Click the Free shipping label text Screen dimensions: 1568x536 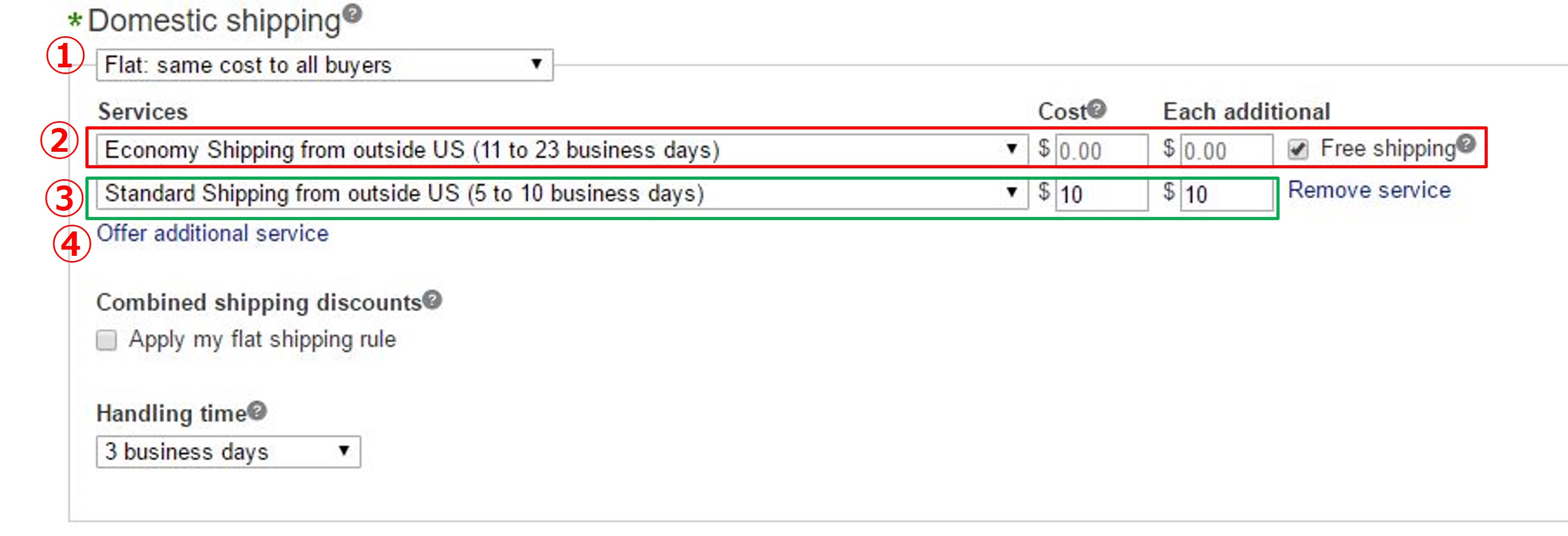tap(1388, 149)
